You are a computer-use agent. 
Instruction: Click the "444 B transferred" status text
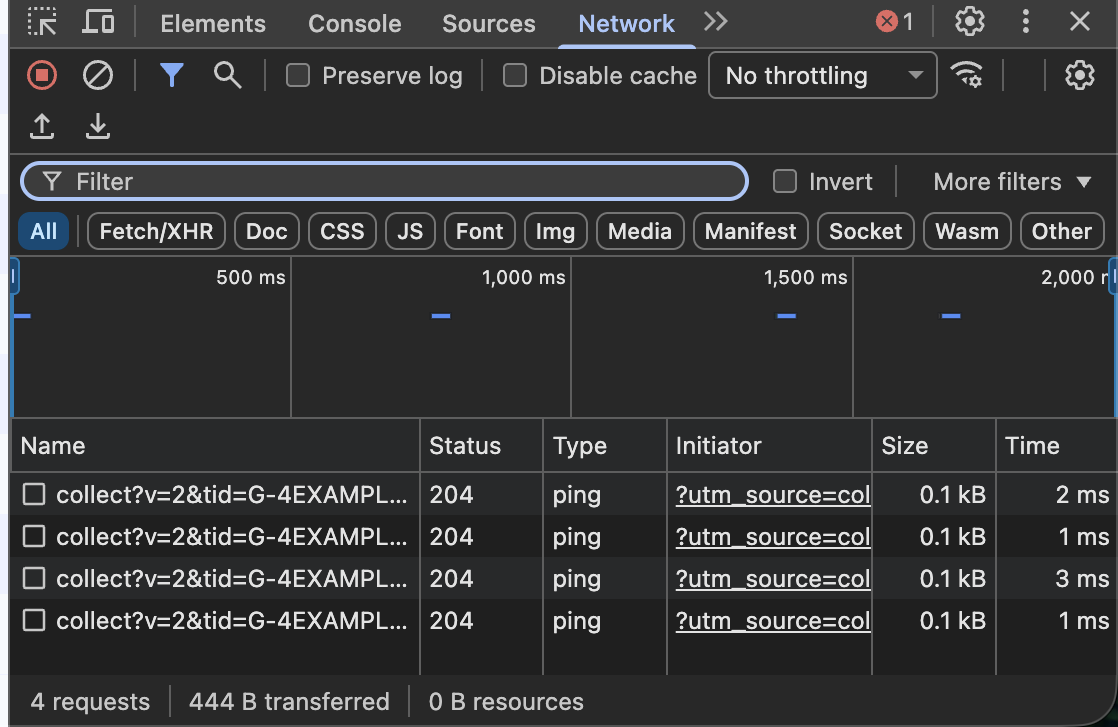coord(289,702)
